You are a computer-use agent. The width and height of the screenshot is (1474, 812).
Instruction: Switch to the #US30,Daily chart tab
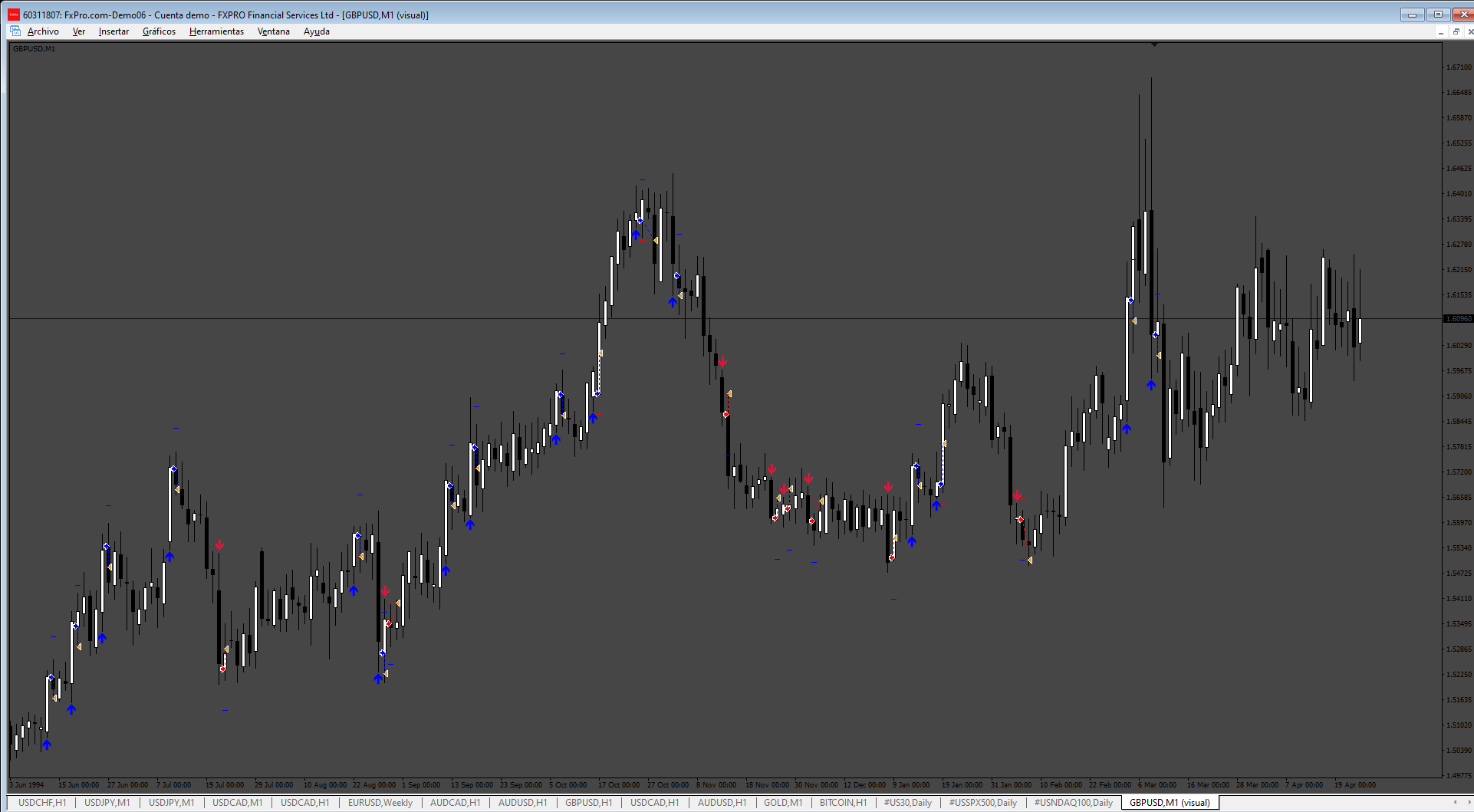point(908,803)
